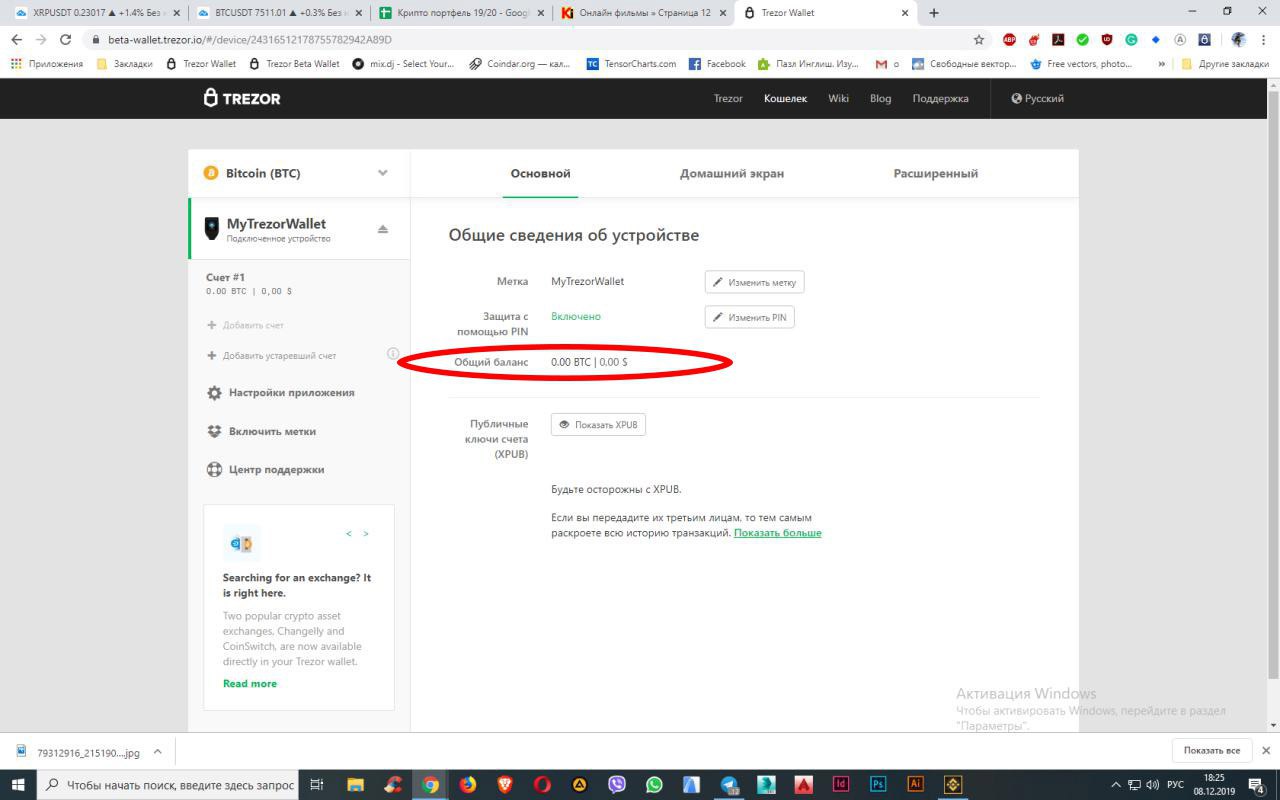Click the Dropbox icon for Включить метки
1280x800 pixels.
214,431
